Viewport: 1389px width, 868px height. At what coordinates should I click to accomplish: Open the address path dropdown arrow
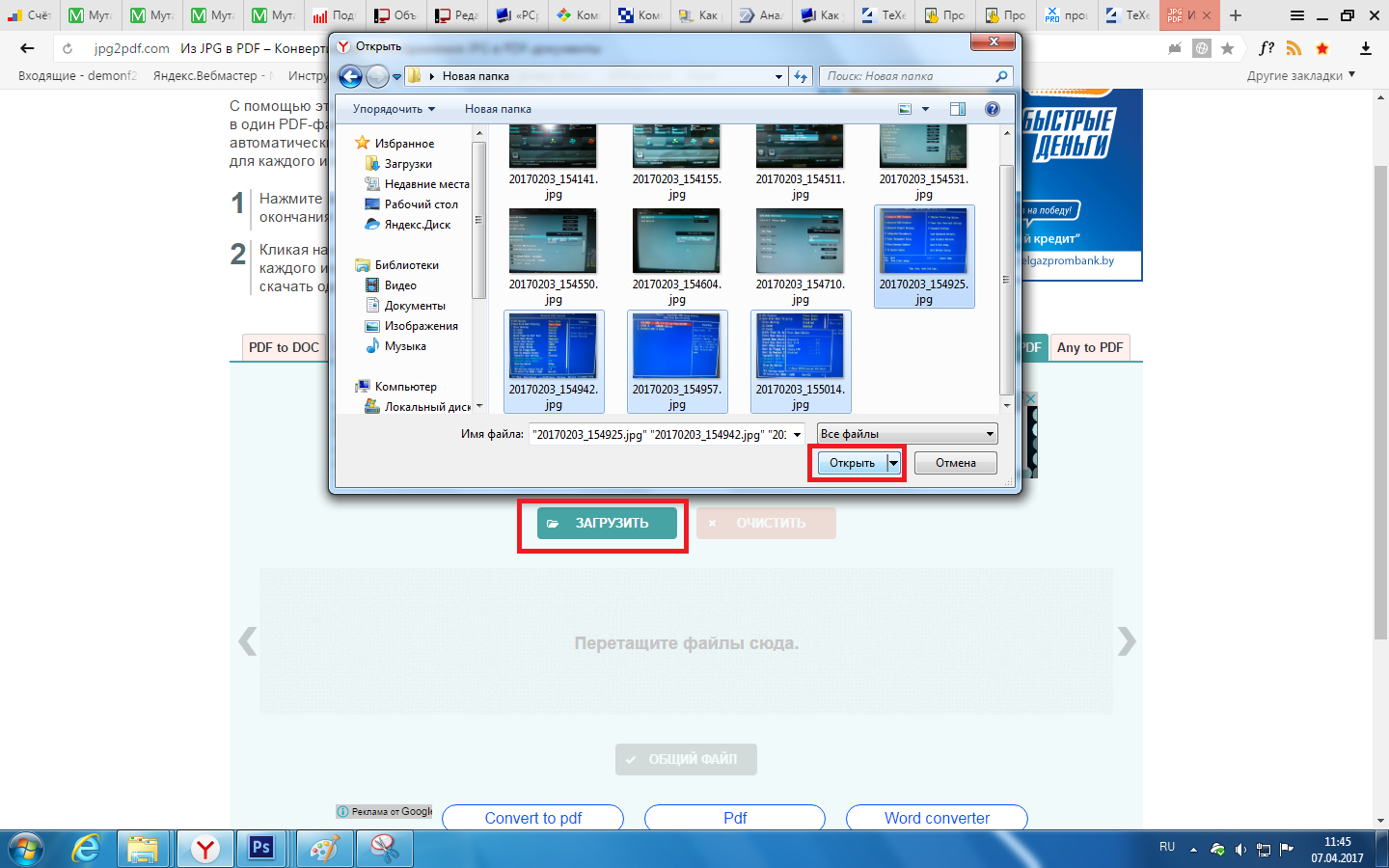[778, 76]
